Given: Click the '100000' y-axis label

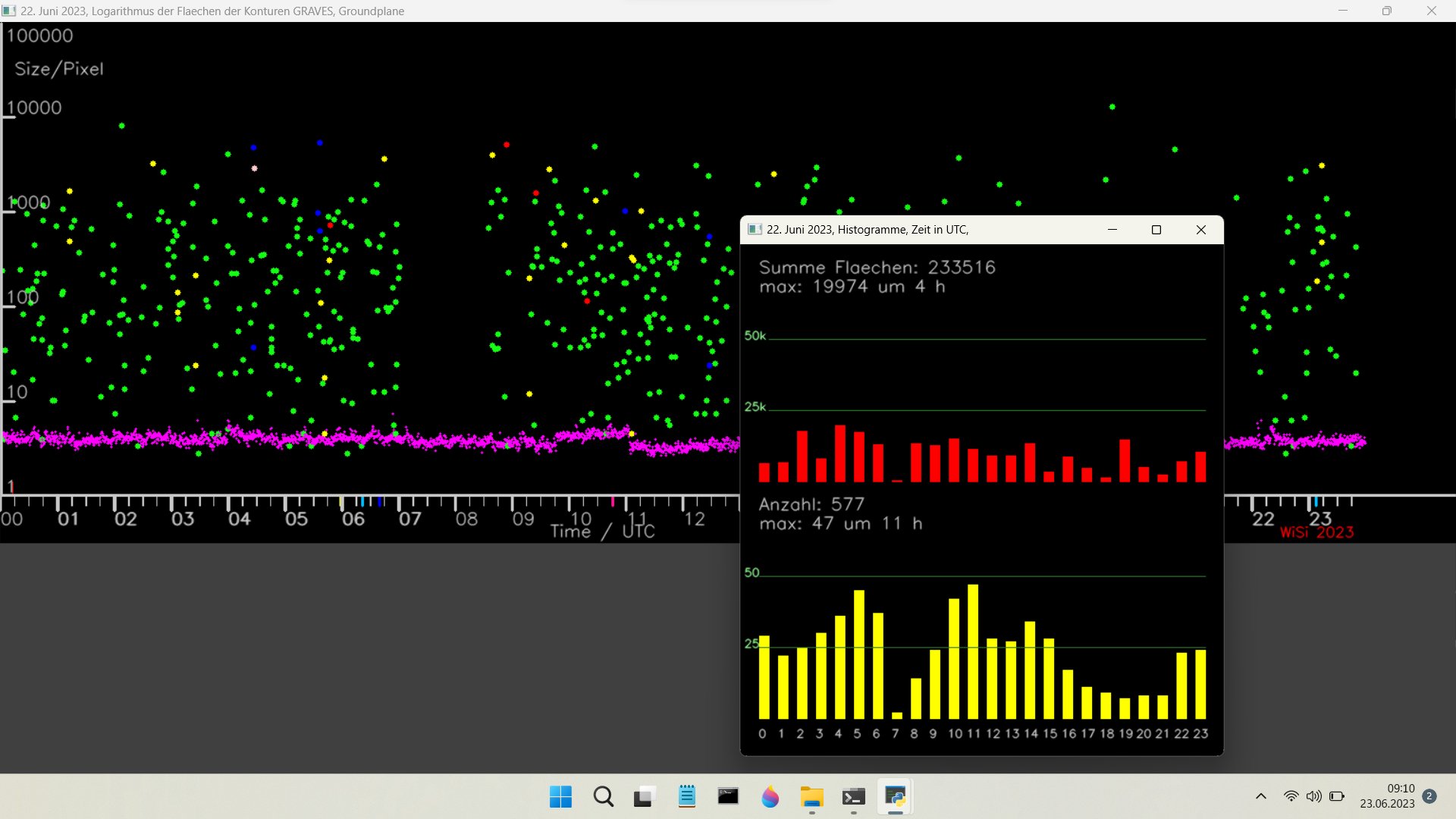Looking at the screenshot, I should 40,36.
